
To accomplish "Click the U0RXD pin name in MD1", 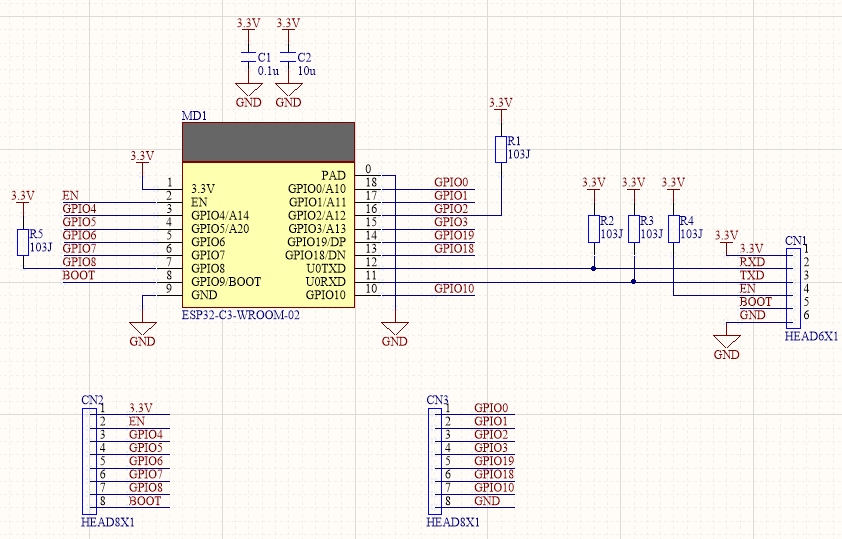I will point(325,282).
